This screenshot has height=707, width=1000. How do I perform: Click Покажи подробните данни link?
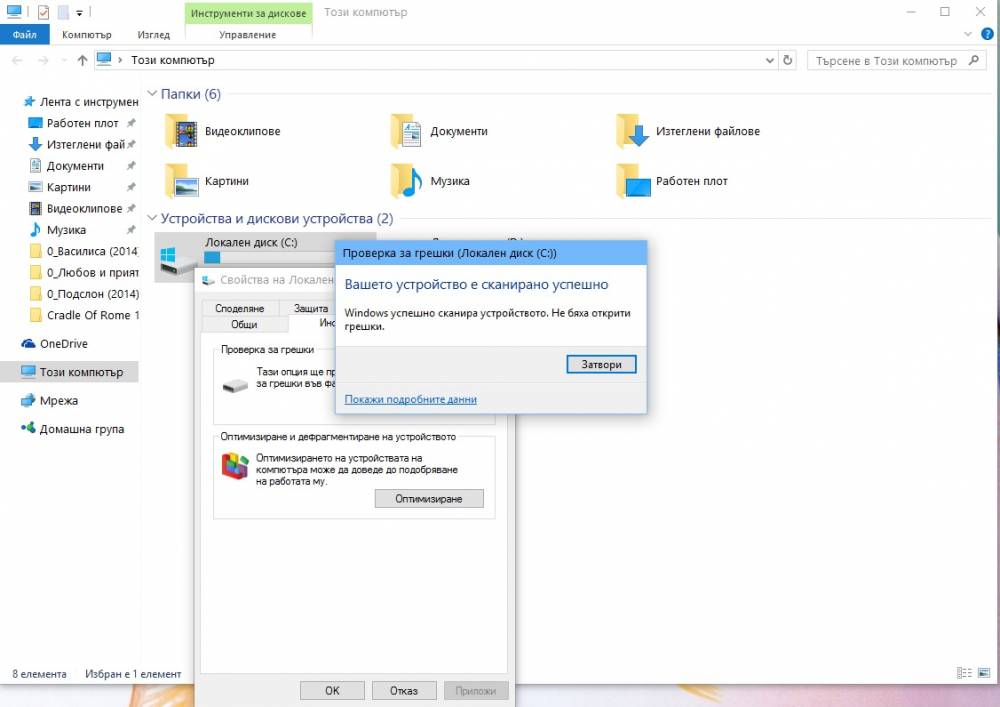tap(411, 400)
